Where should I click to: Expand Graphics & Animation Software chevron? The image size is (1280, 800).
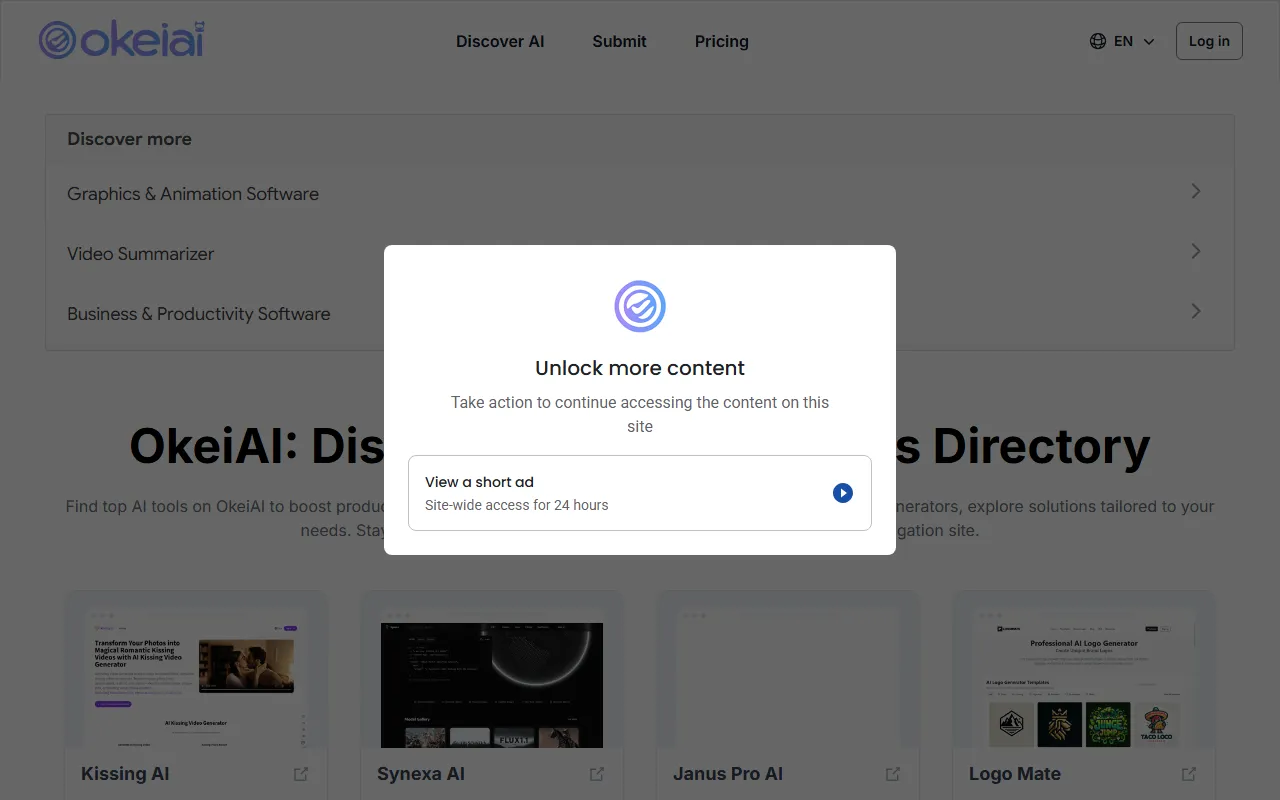click(x=1195, y=191)
